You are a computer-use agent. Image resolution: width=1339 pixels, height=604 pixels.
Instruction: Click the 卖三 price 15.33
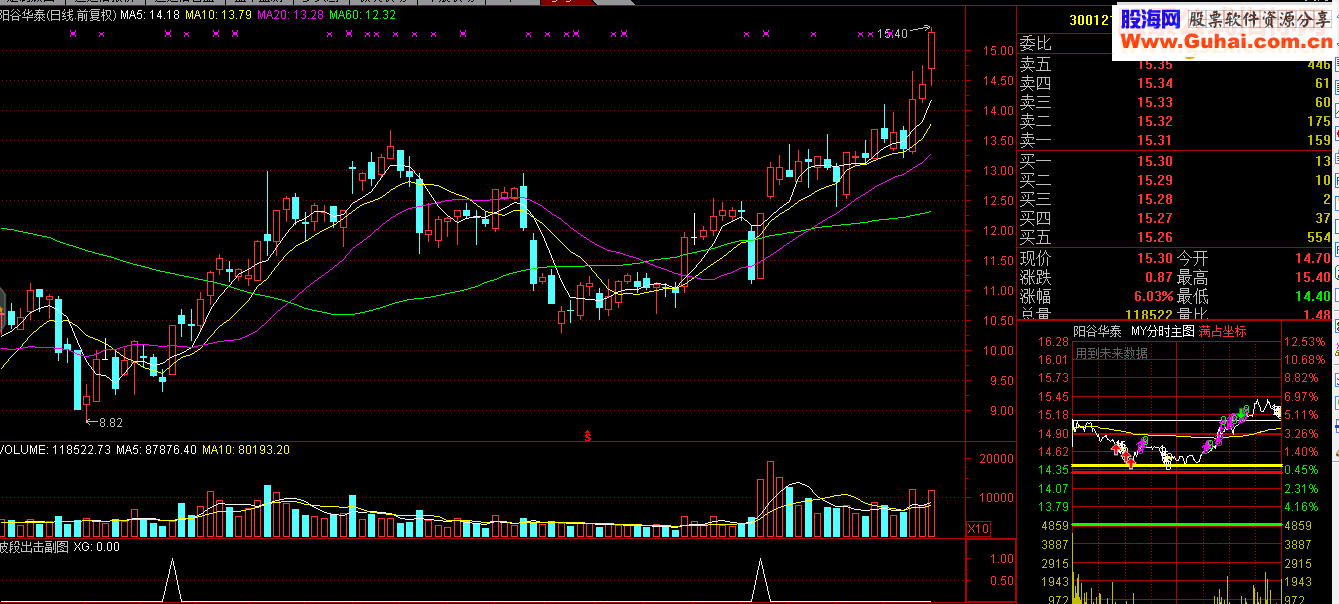point(1155,102)
